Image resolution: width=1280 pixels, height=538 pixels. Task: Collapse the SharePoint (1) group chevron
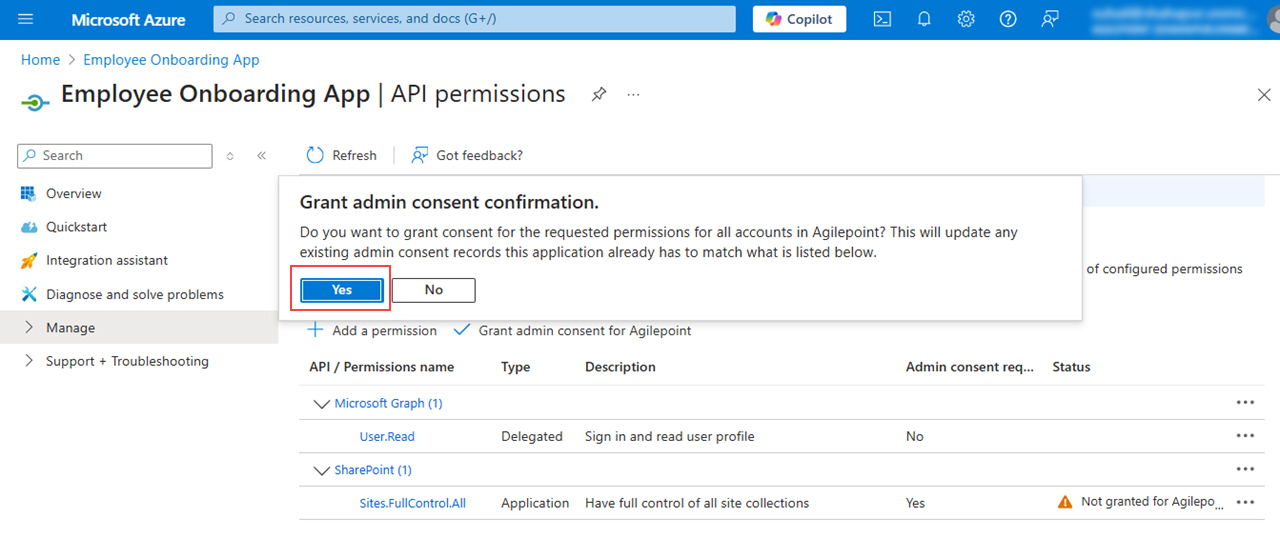pyautogui.click(x=321, y=470)
